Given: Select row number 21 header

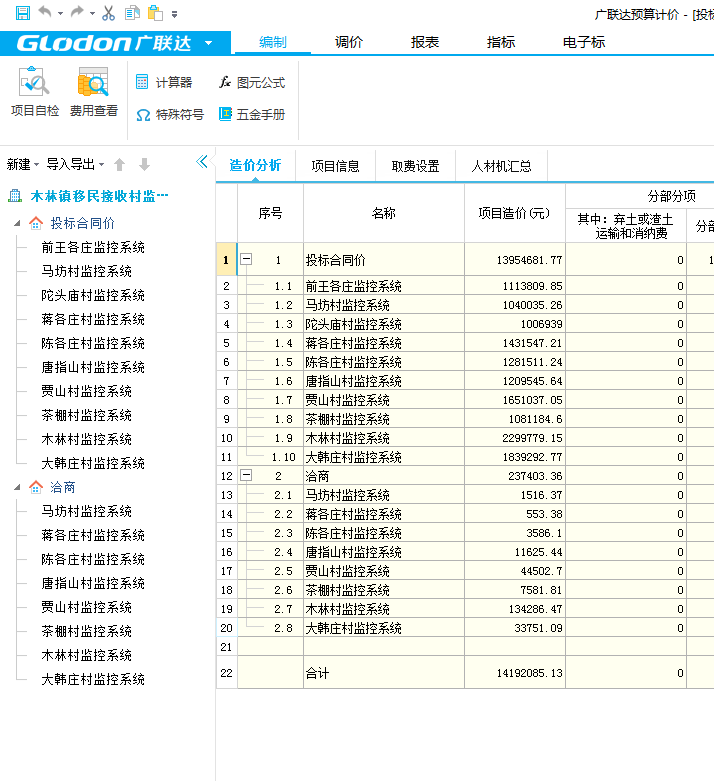Looking at the screenshot, I should [227, 647].
